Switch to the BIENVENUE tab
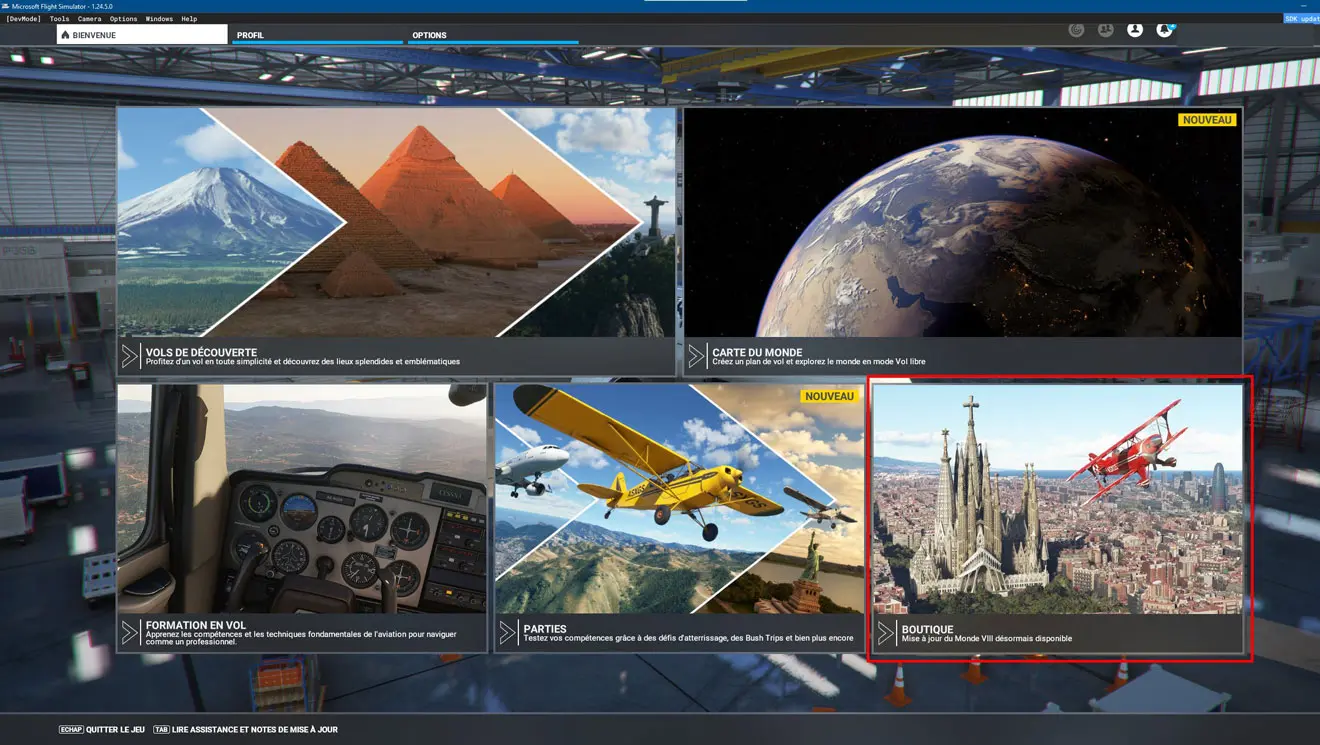This screenshot has width=1320, height=745. (x=142, y=35)
